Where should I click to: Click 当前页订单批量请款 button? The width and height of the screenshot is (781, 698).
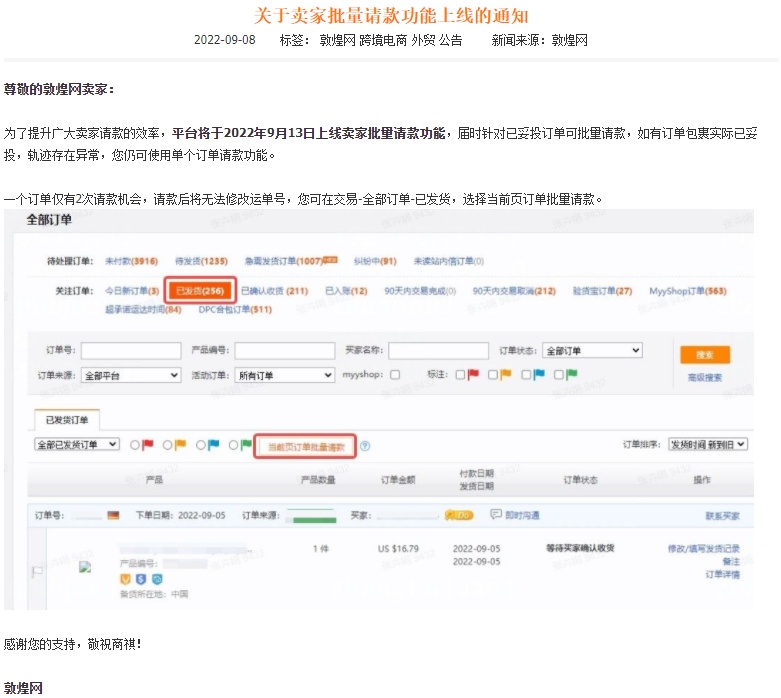tap(305, 447)
